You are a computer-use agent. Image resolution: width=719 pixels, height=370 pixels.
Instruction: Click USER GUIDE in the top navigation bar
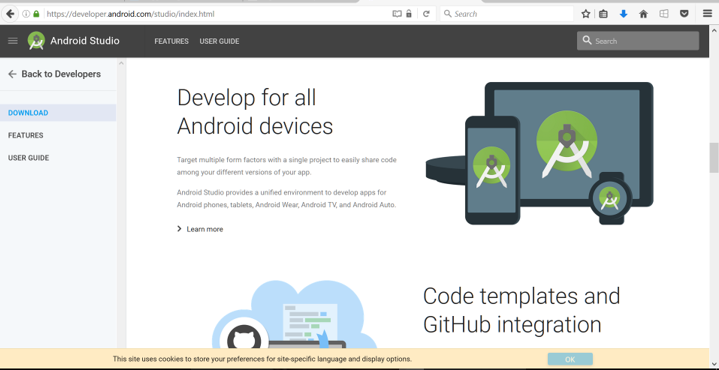(x=219, y=41)
